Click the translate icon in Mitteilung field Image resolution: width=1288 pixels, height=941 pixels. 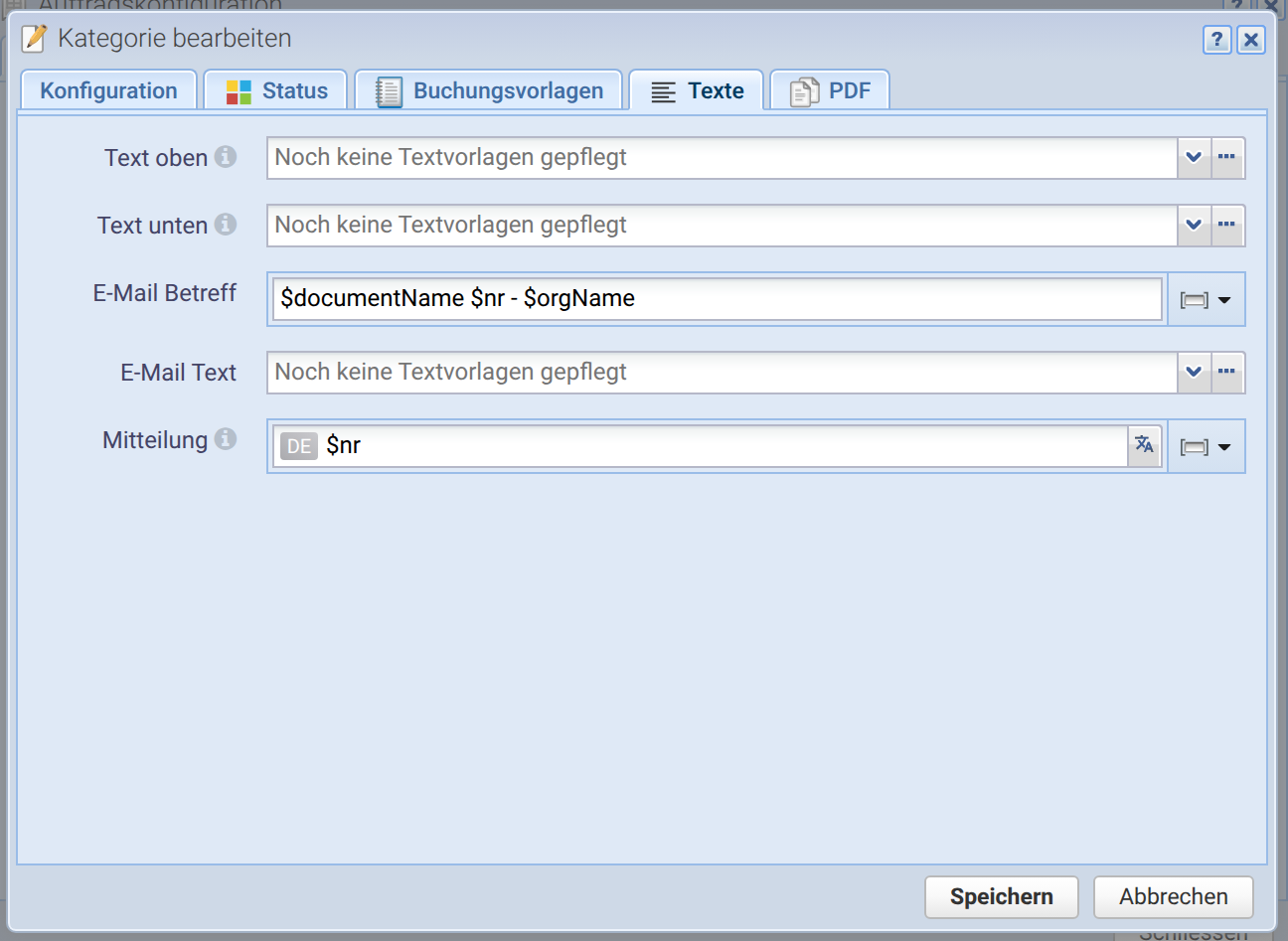1145,445
